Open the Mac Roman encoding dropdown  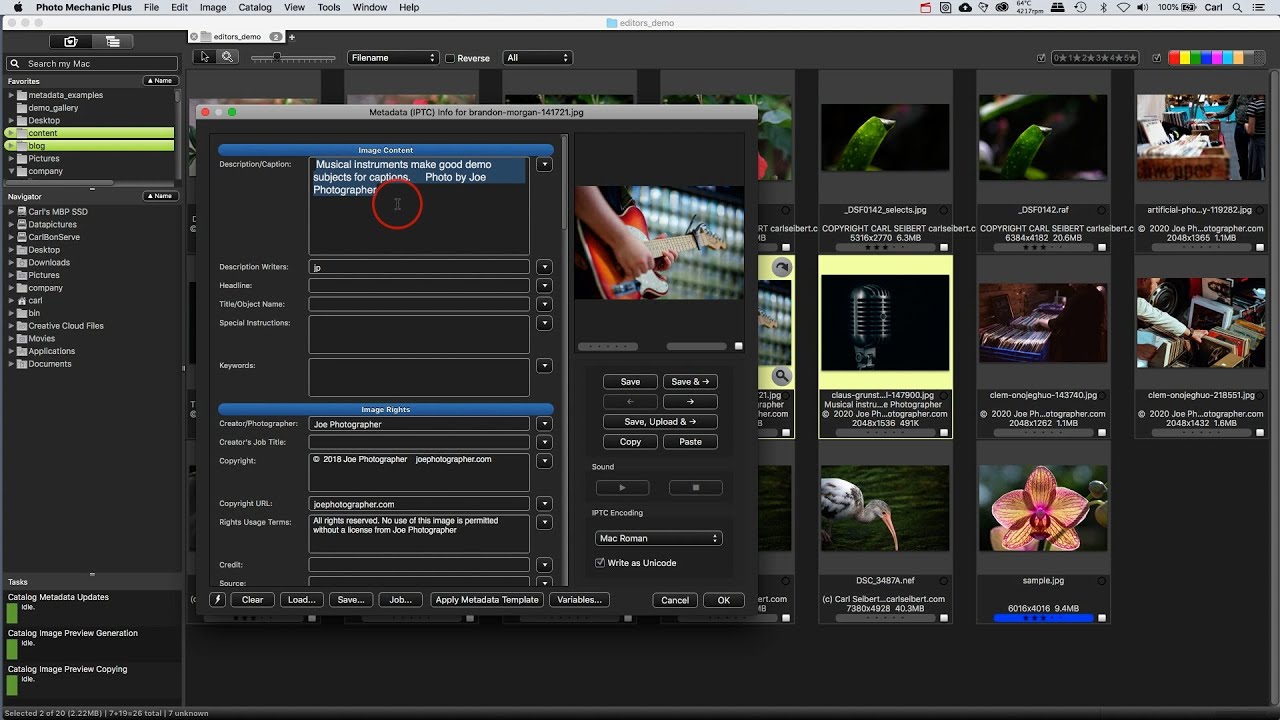tap(659, 538)
